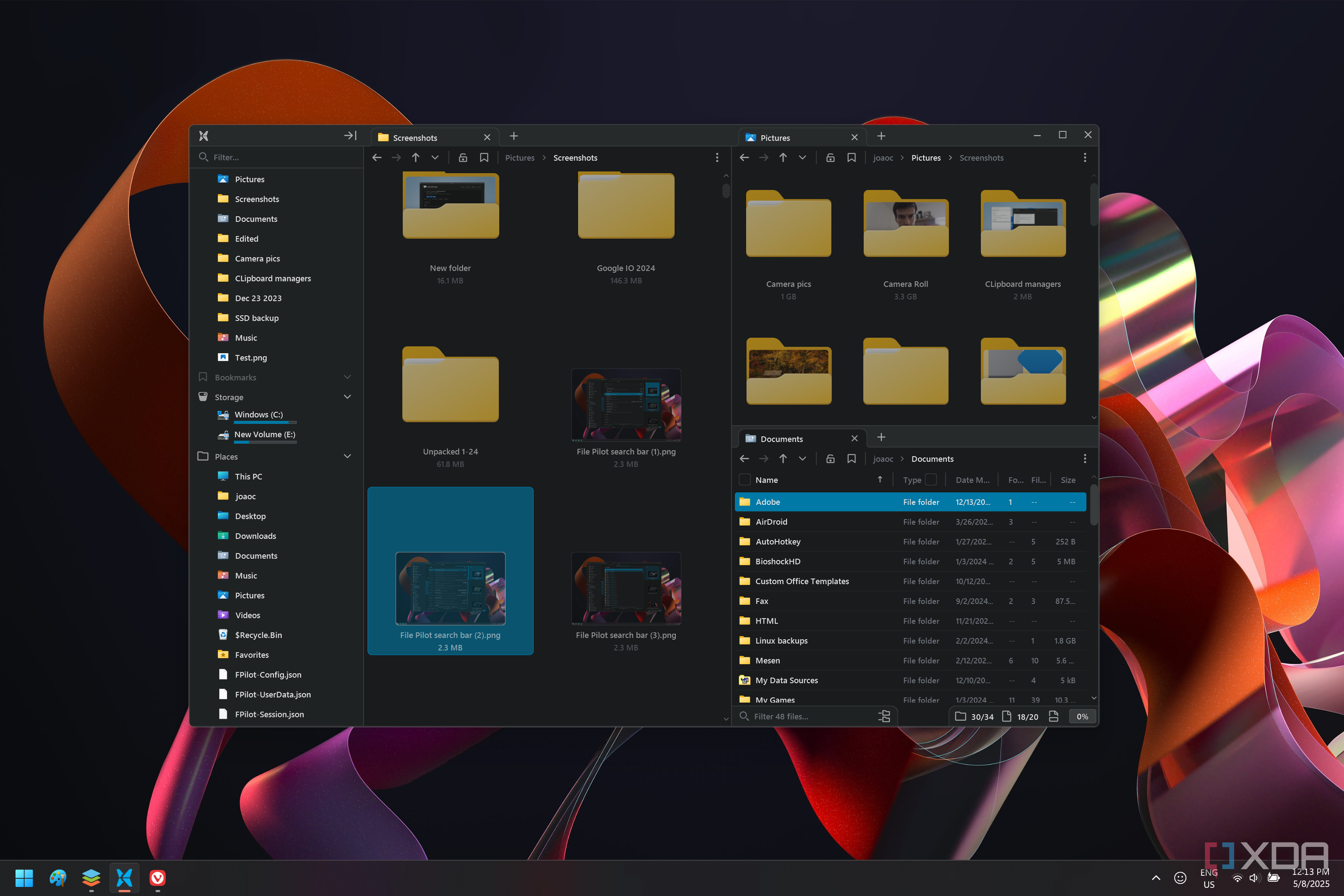Tick the select-all checkbox next to Name
1344x896 pixels.
[x=744, y=479]
